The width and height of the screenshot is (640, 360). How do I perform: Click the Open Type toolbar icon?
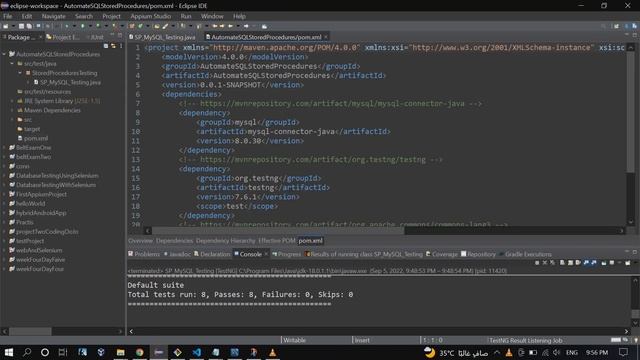pyautogui.click(x=157, y=26)
